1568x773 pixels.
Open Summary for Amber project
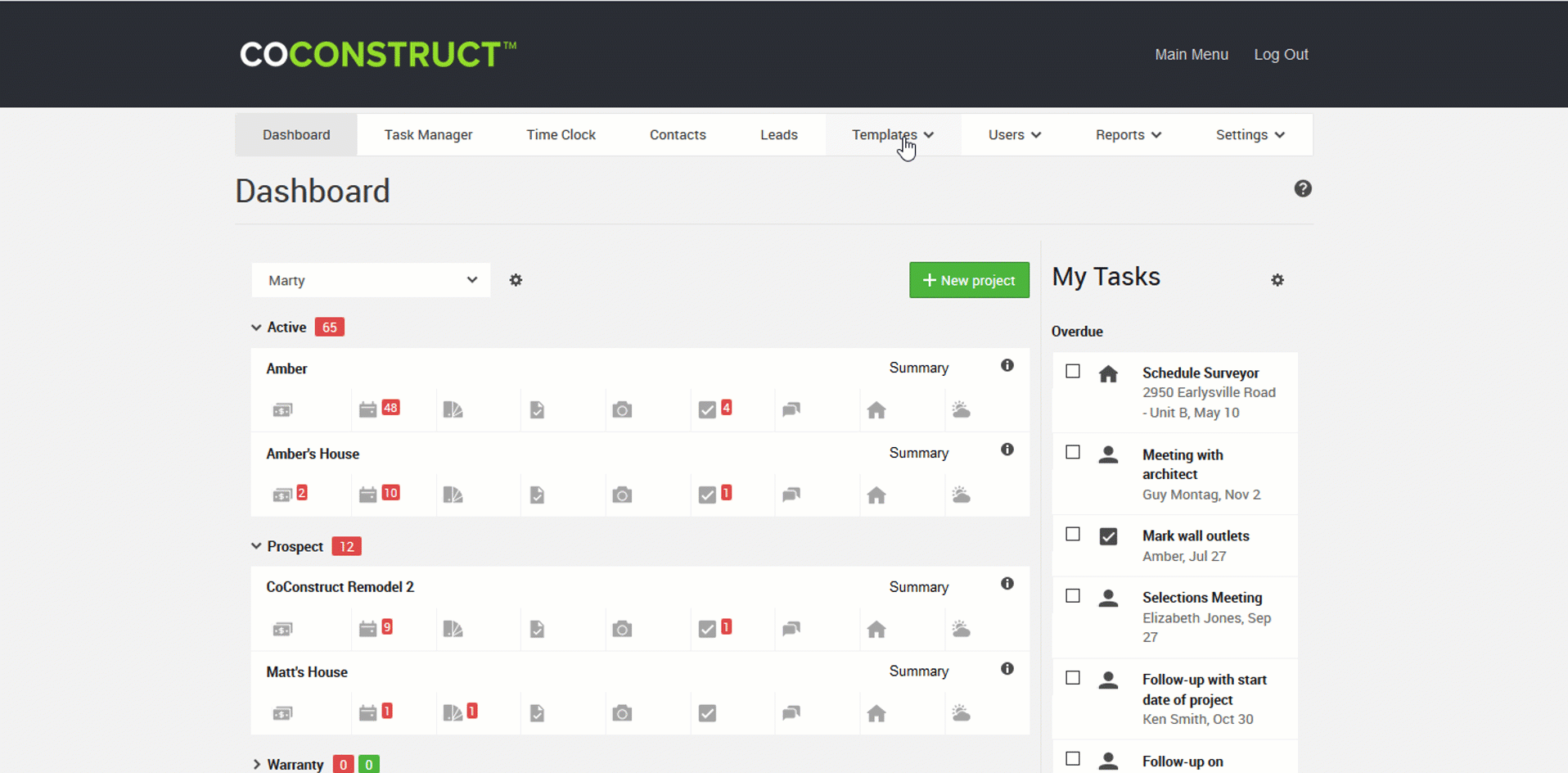(x=919, y=368)
